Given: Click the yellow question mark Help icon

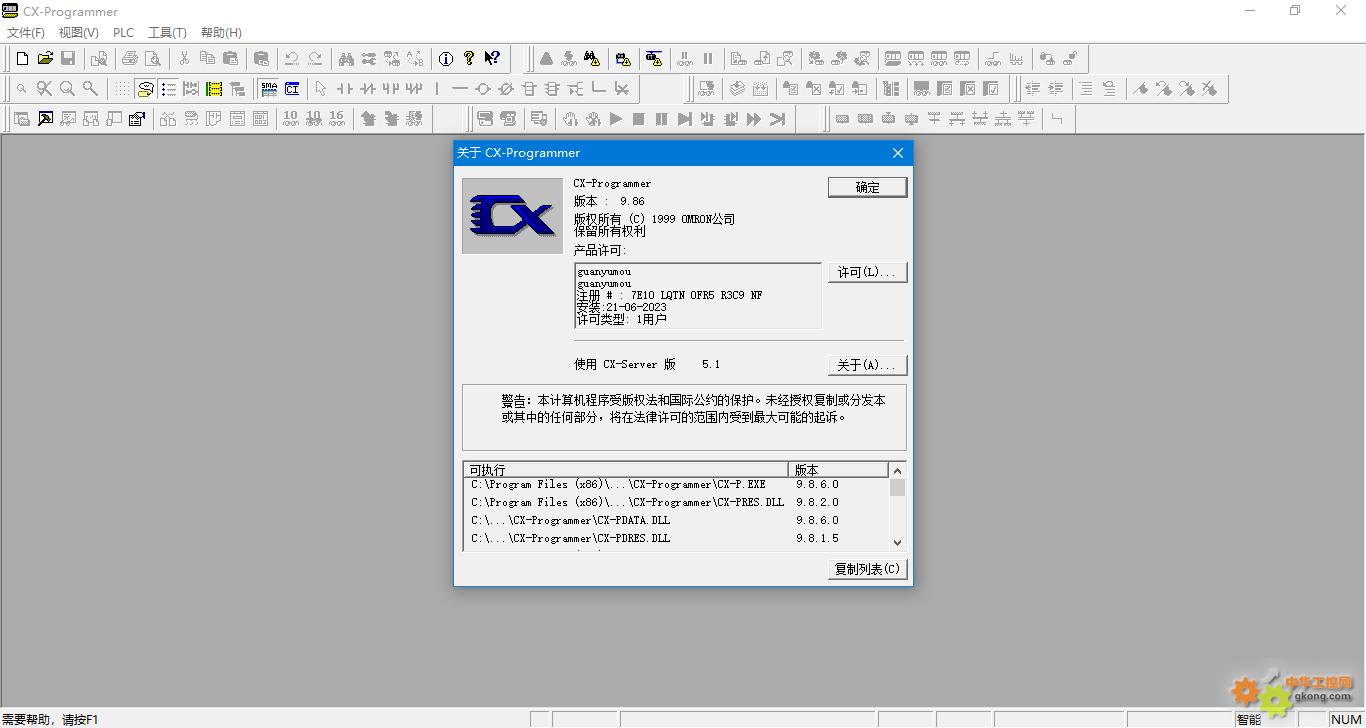Looking at the screenshot, I should point(469,59).
